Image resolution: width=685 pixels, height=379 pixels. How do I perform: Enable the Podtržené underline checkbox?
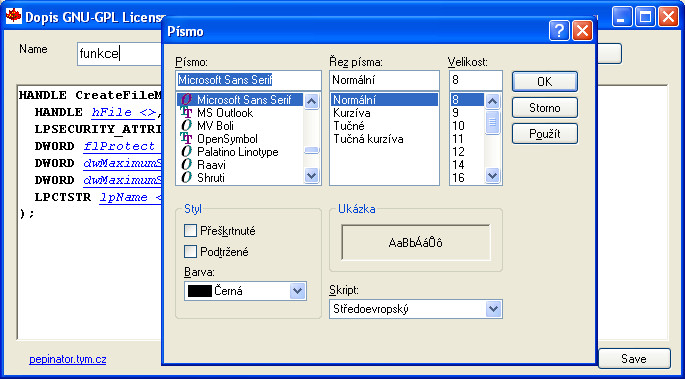pyautogui.click(x=190, y=252)
